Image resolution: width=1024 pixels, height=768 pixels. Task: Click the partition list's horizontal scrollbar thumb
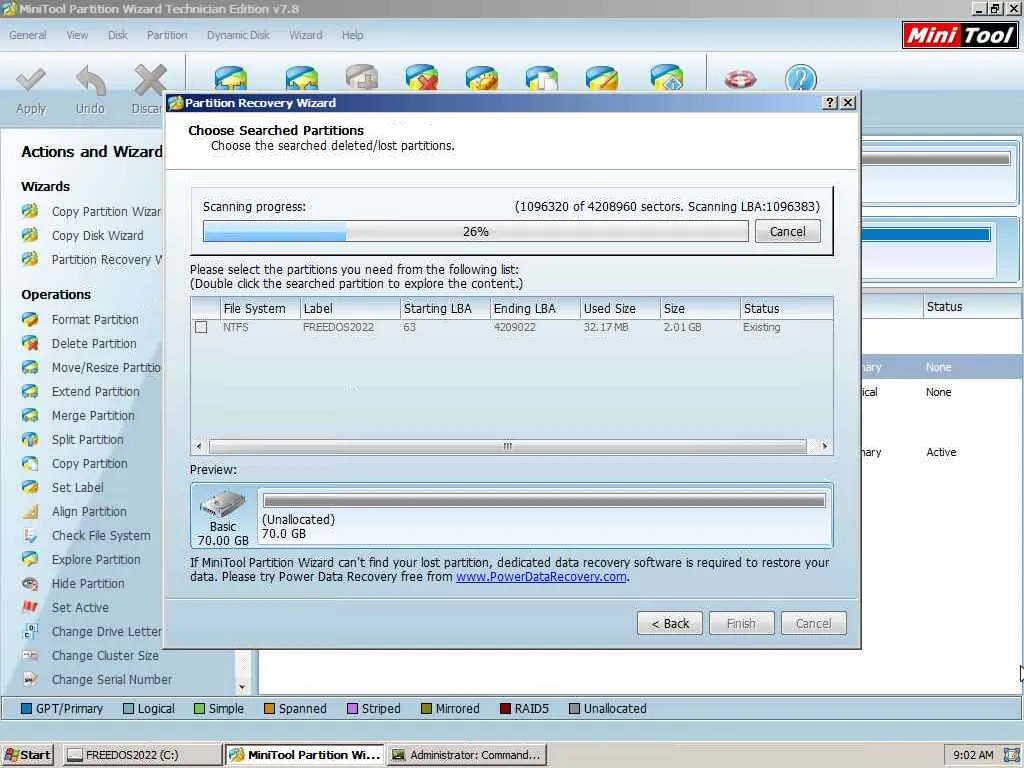click(x=507, y=446)
